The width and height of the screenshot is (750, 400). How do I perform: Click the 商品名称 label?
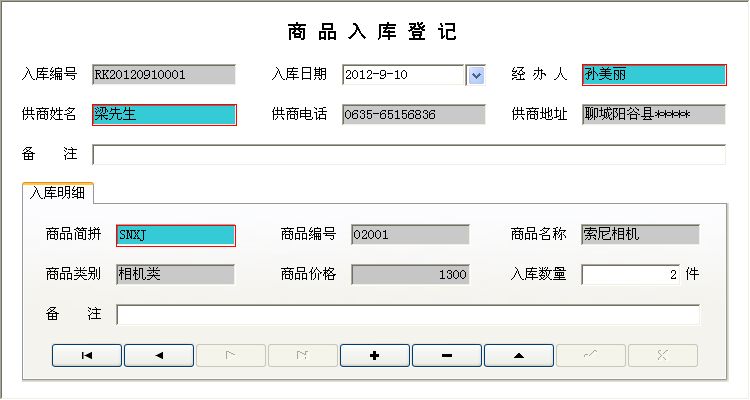(x=539, y=234)
